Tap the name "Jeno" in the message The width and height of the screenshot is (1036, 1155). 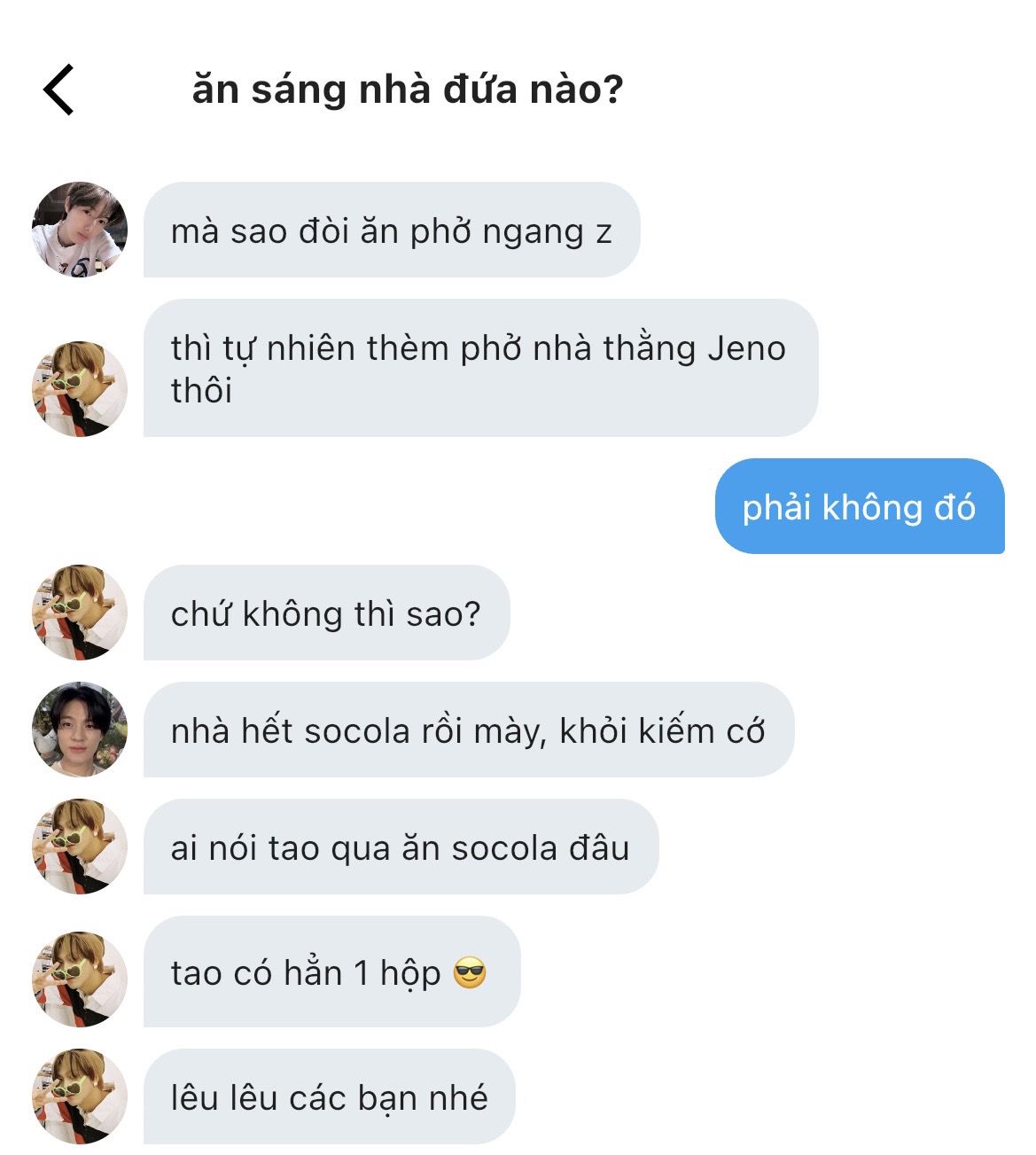746,348
